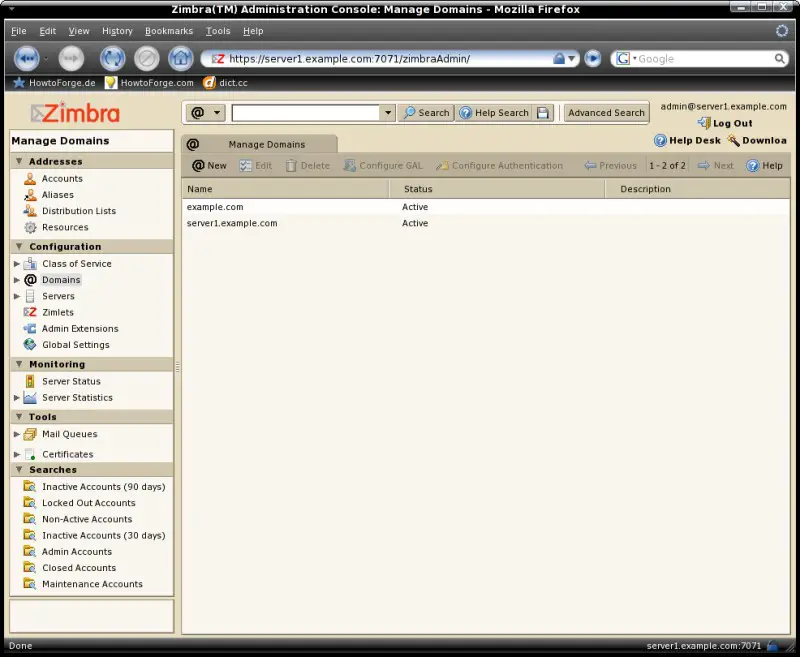This screenshot has height=657, width=800.
Task: Open Mail Queues under Tools
Action: point(69,434)
